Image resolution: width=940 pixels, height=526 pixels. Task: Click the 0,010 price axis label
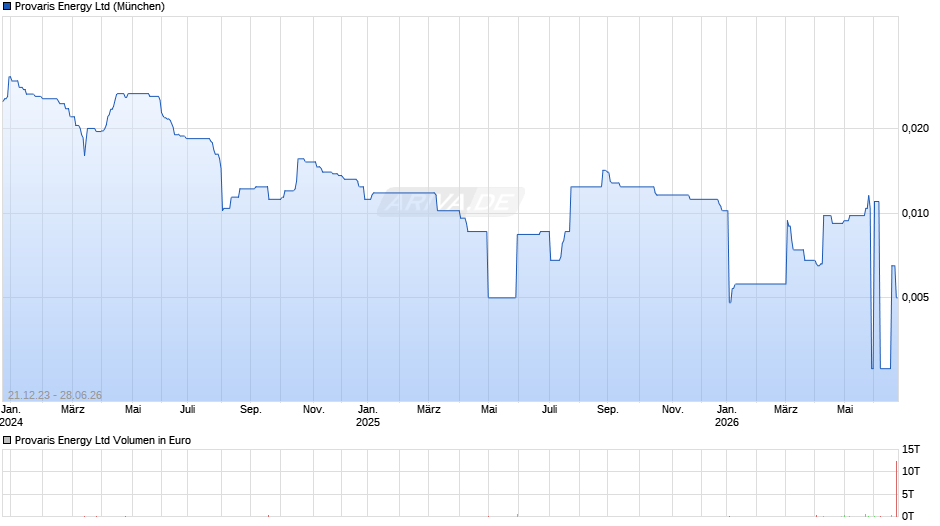coord(915,213)
